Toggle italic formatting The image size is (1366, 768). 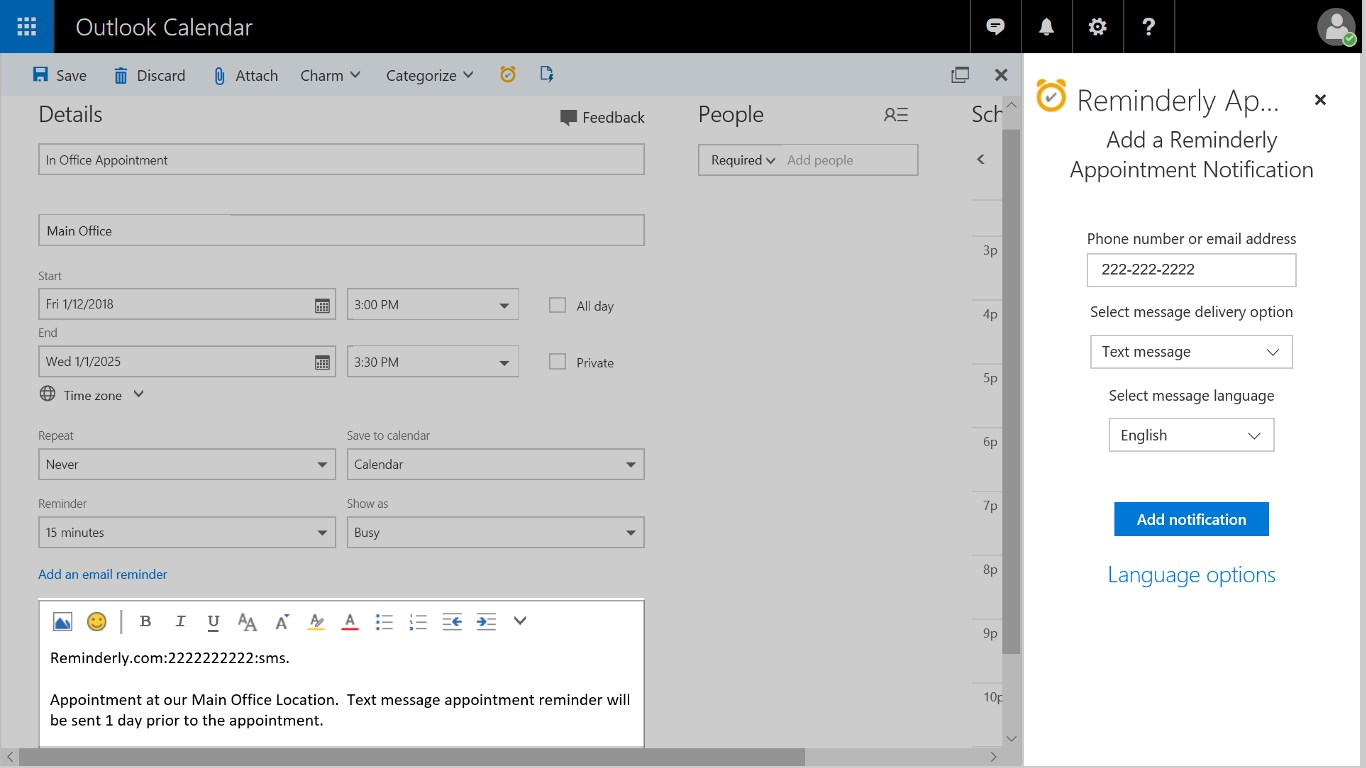[x=180, y=622]
